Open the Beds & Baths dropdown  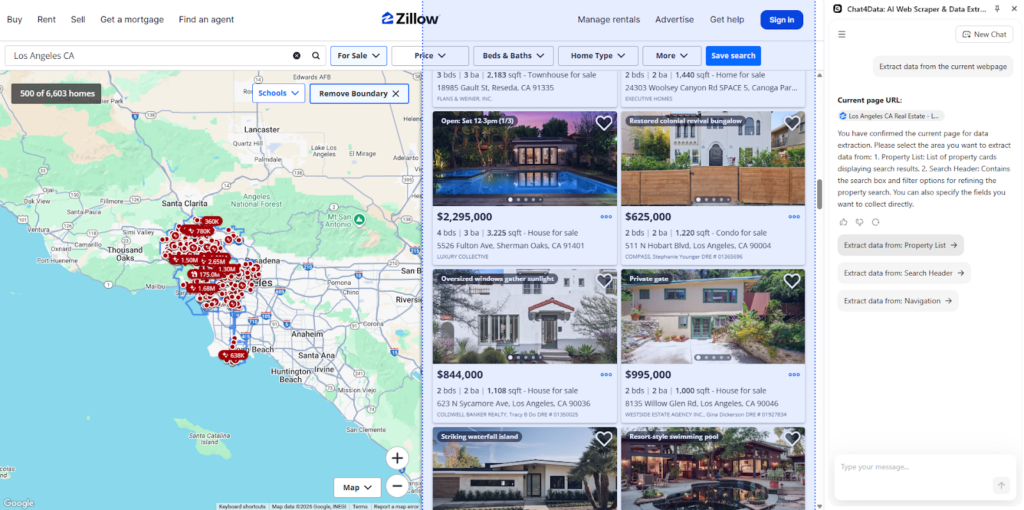(513, 56)
